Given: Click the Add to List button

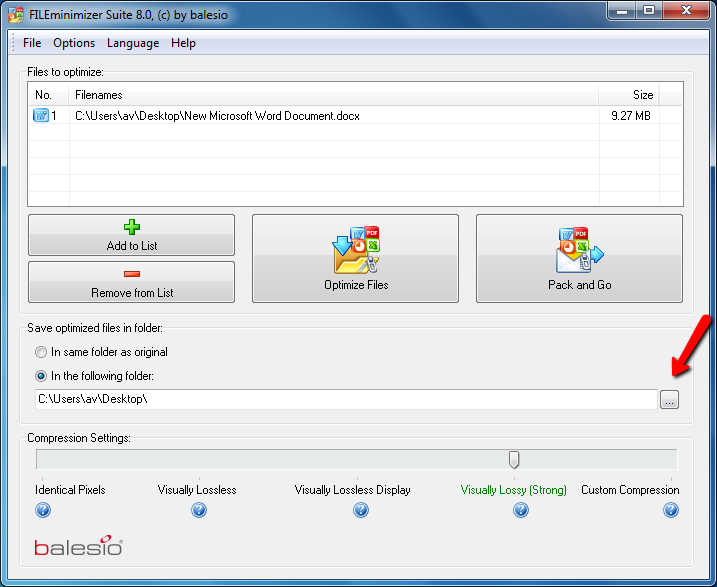Looking at the screenshot, I should click(x=132, y=235).
